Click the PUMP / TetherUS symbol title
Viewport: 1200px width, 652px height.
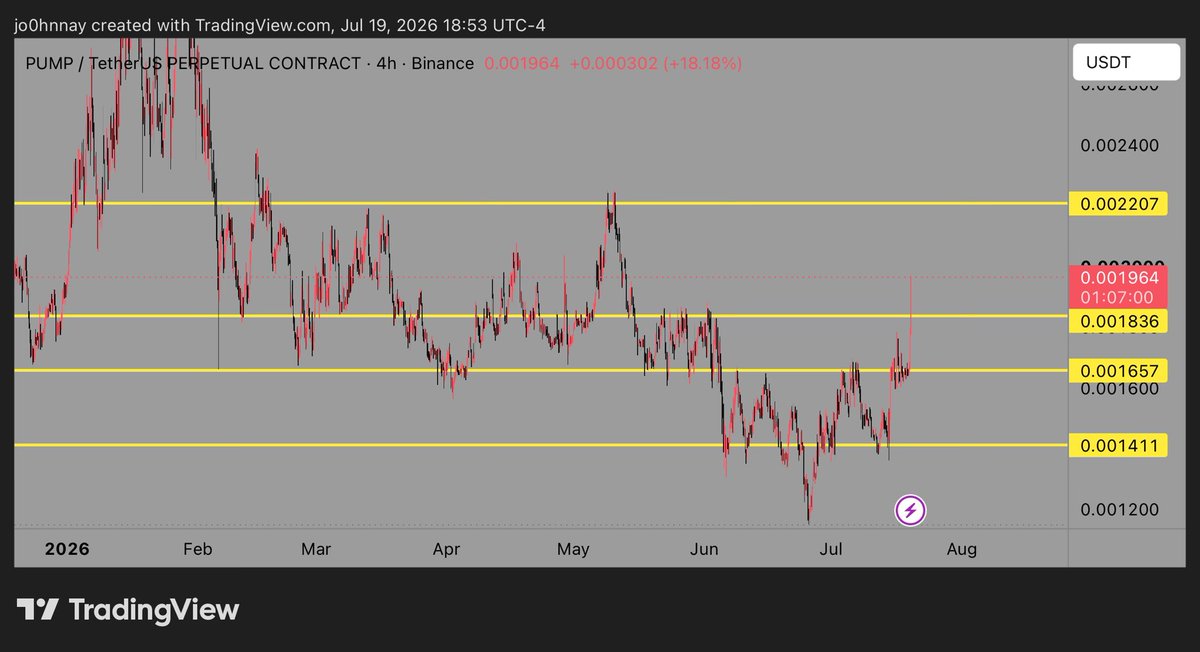click(194, 63)
